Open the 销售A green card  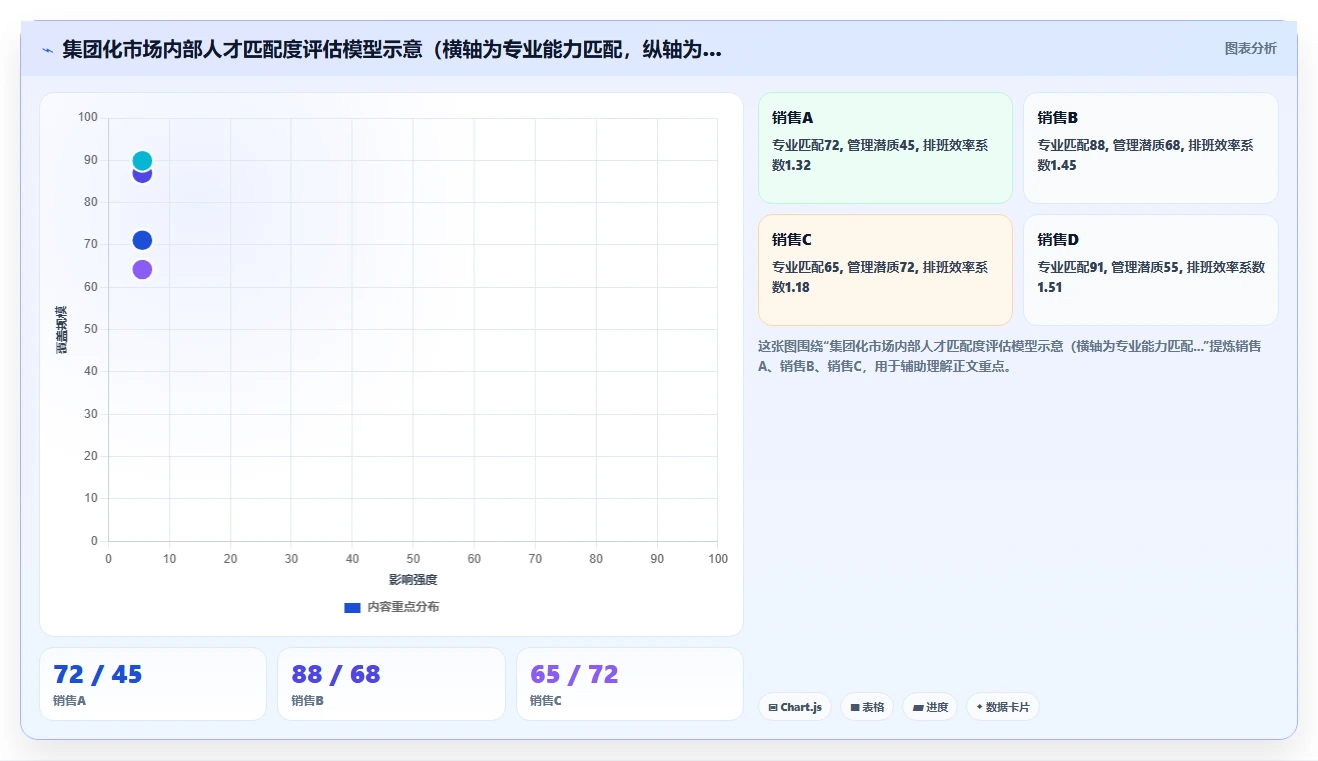tap(885, 148)
